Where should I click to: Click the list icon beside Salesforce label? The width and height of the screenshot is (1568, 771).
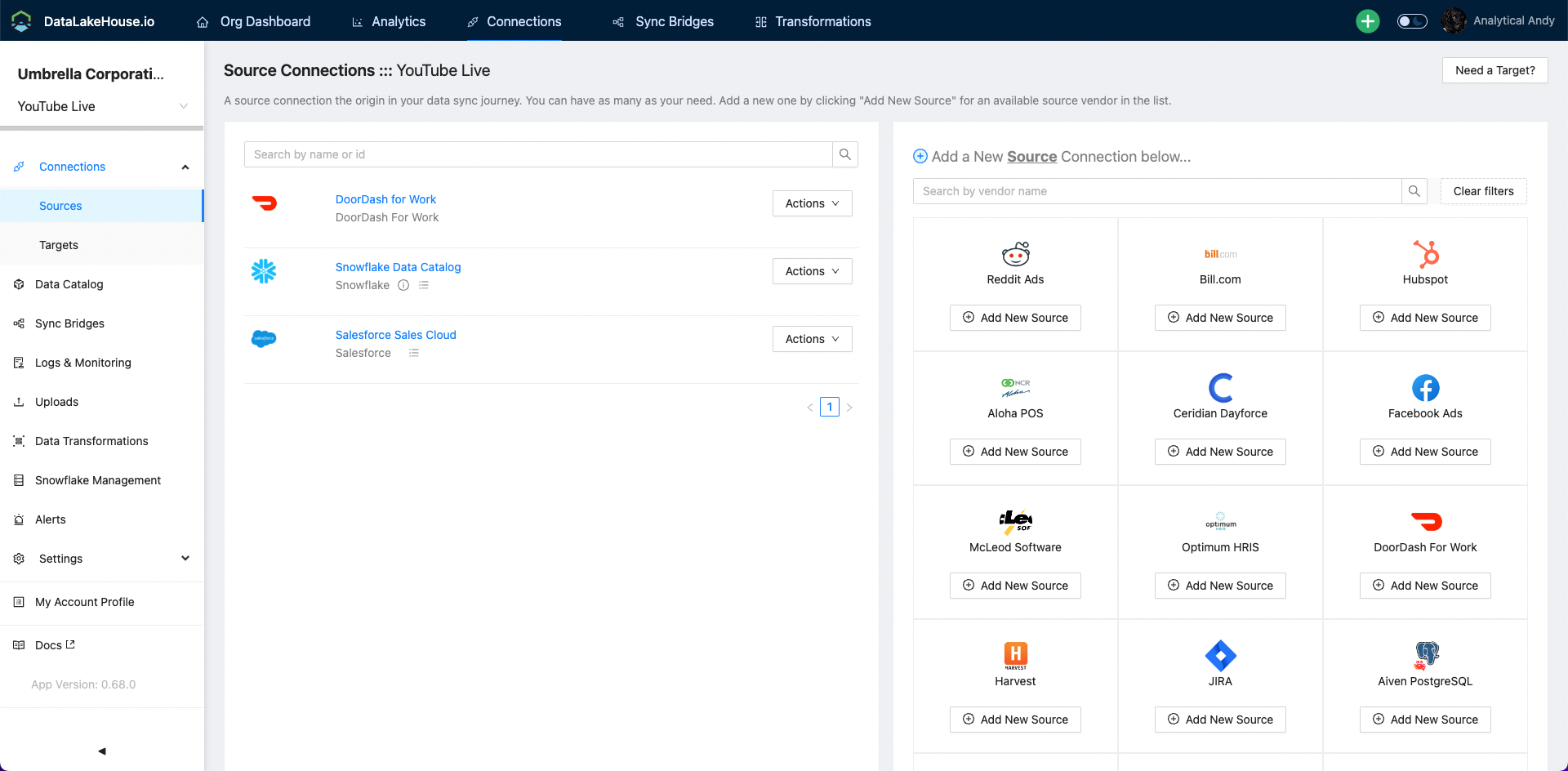point(414,353)
